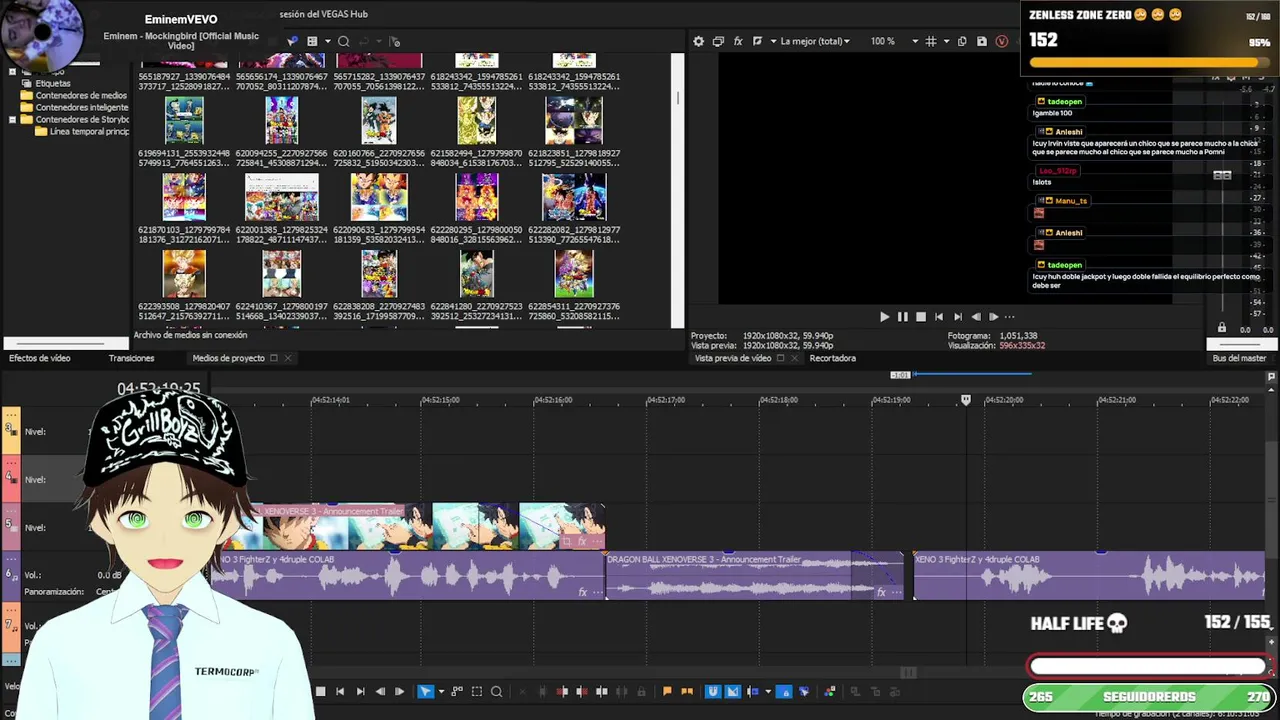This screenshot has width=1280, height=720.
Task: Pause the video preview
Action: click(x=902, y=317)
